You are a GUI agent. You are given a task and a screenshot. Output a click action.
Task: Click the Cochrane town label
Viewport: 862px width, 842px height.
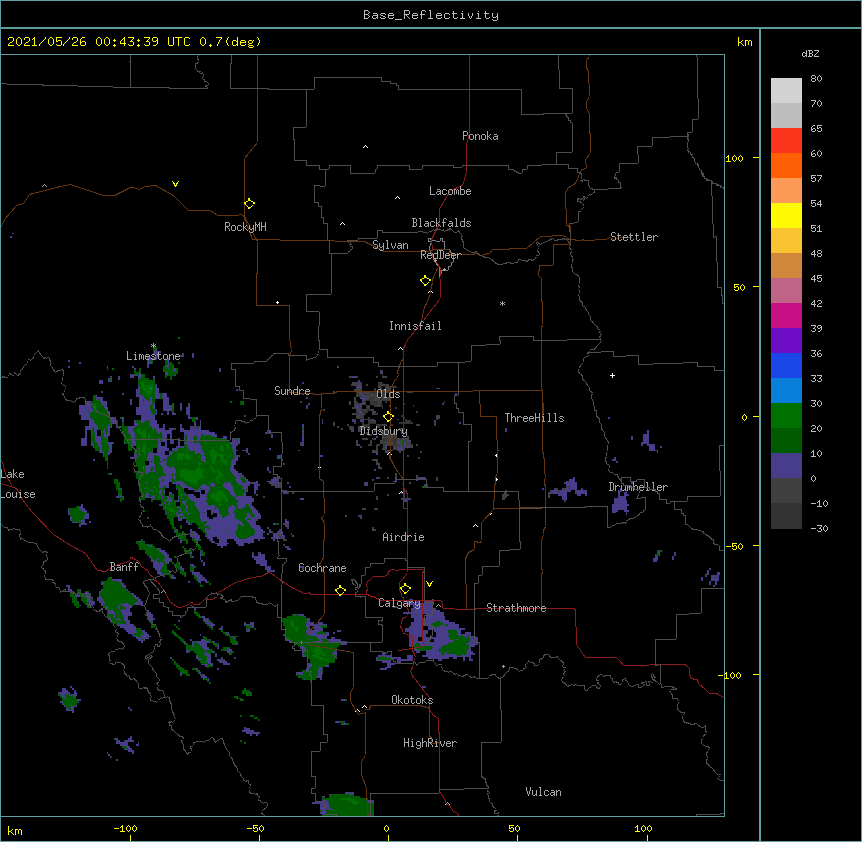tap(322, 568)
